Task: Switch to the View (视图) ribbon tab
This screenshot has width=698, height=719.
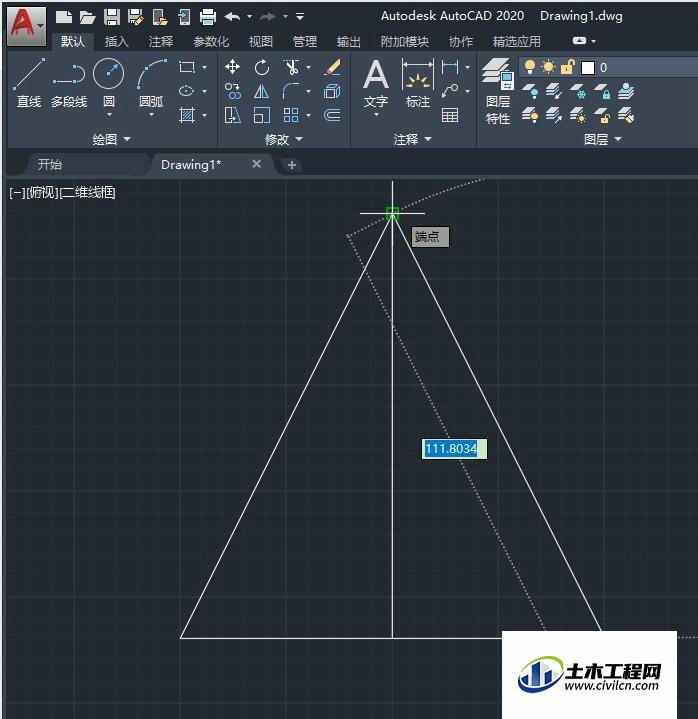Action: click(260, 42)
